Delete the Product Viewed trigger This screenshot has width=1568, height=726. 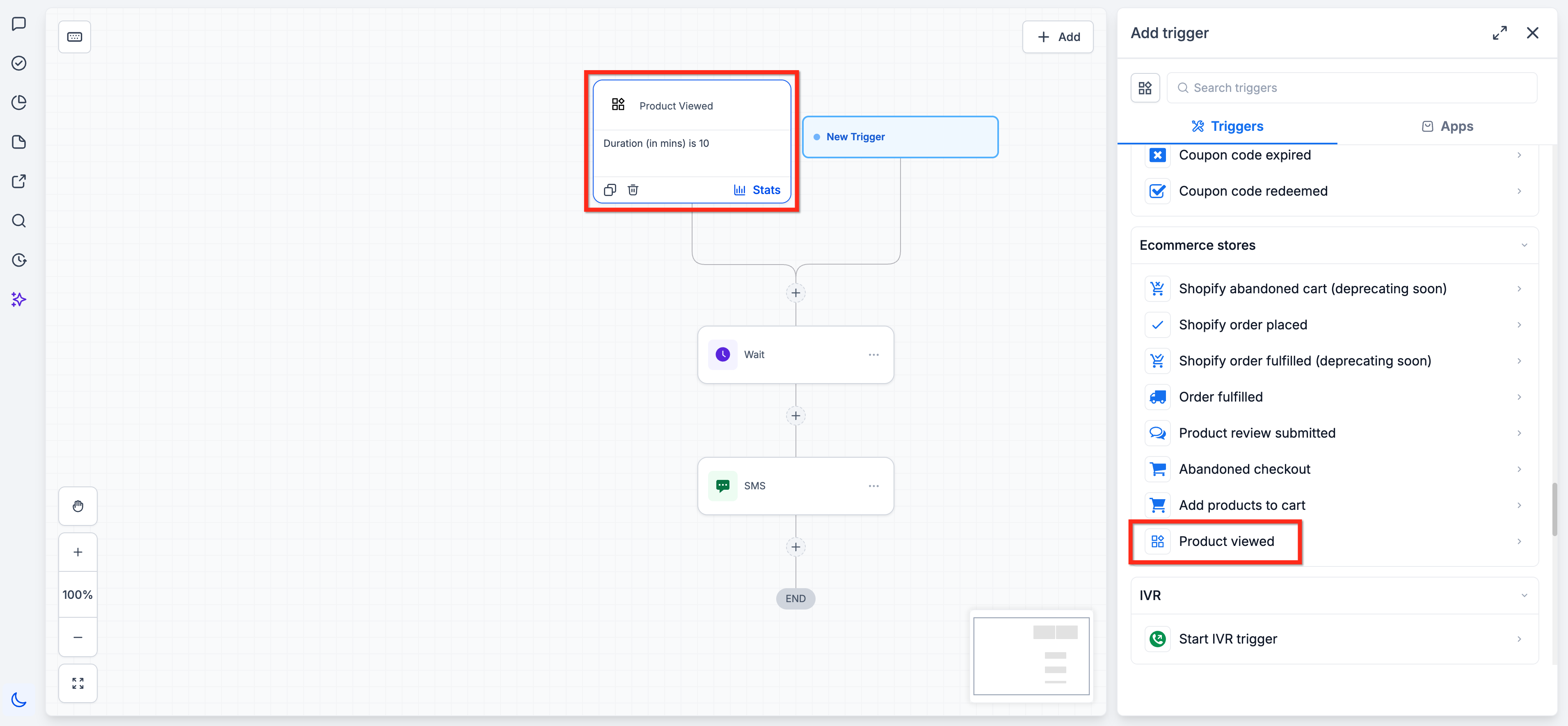633,190
